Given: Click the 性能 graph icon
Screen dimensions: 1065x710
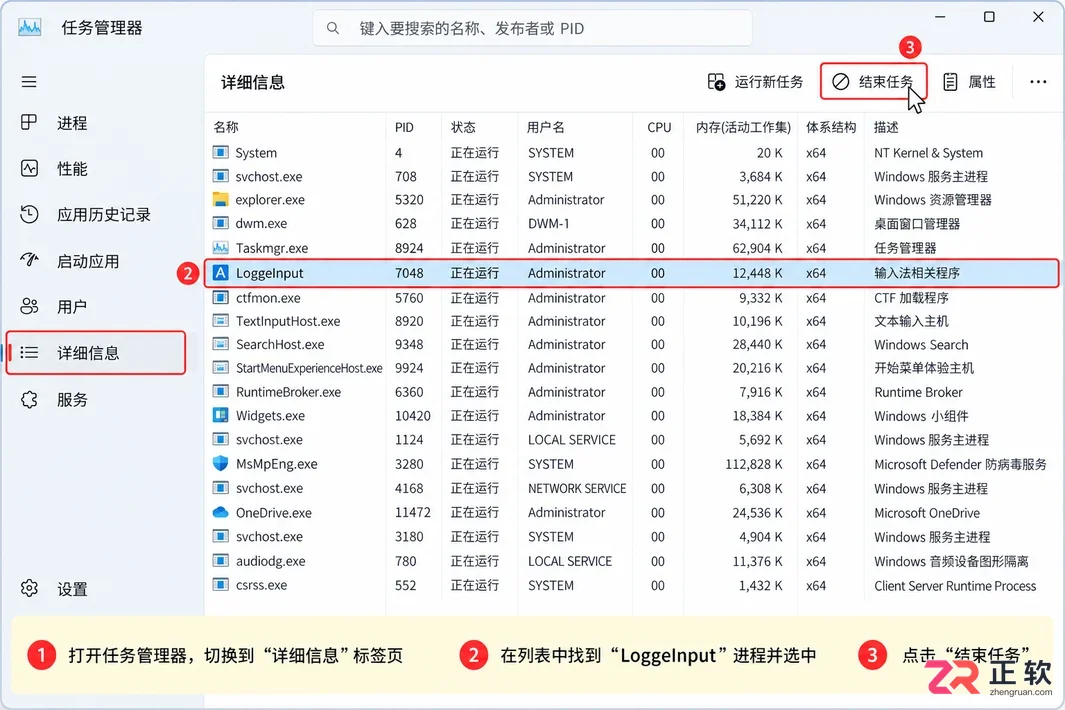Looking at the screenshot, I should [x=29, y=168].
